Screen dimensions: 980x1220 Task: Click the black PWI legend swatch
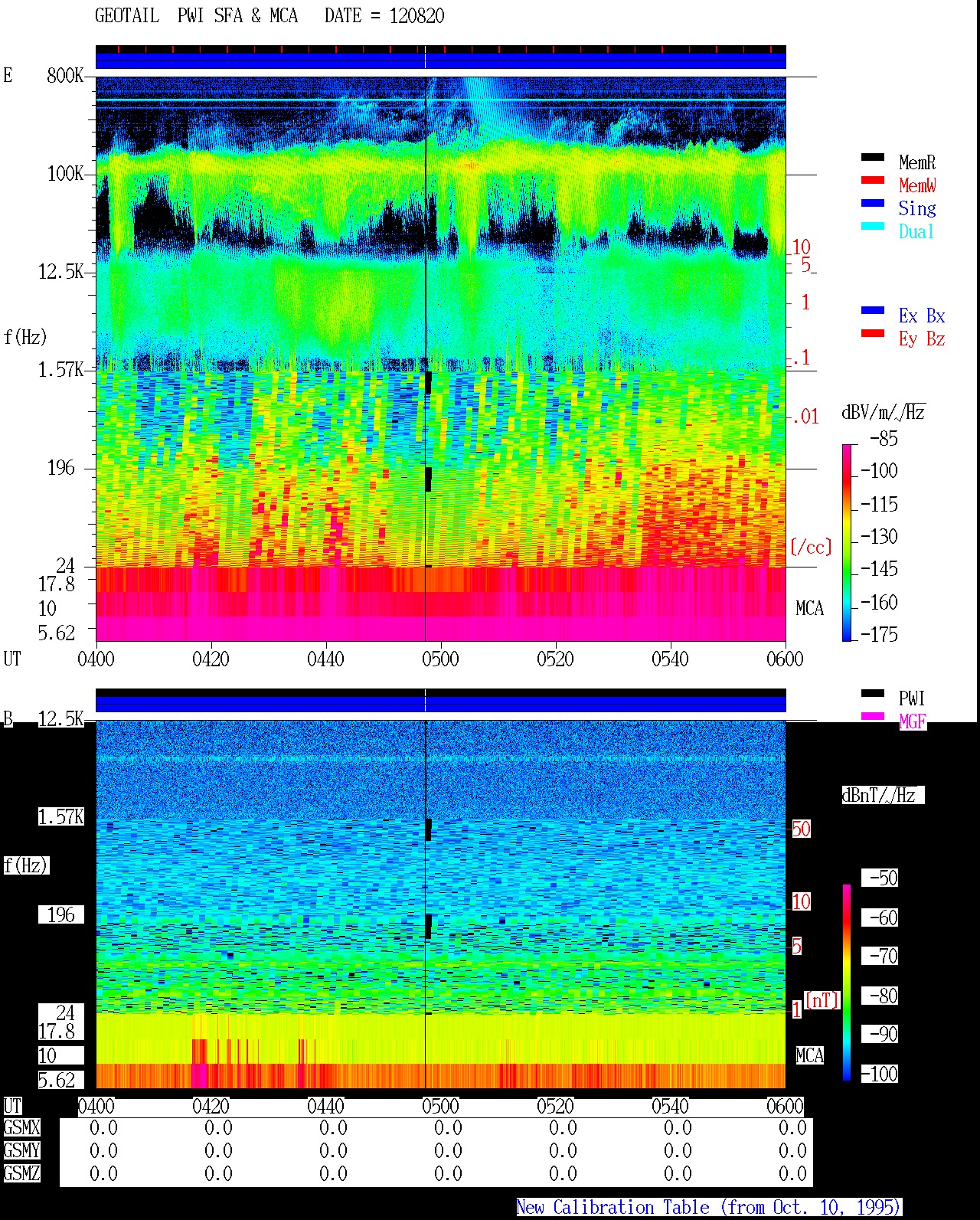[873, 693]
